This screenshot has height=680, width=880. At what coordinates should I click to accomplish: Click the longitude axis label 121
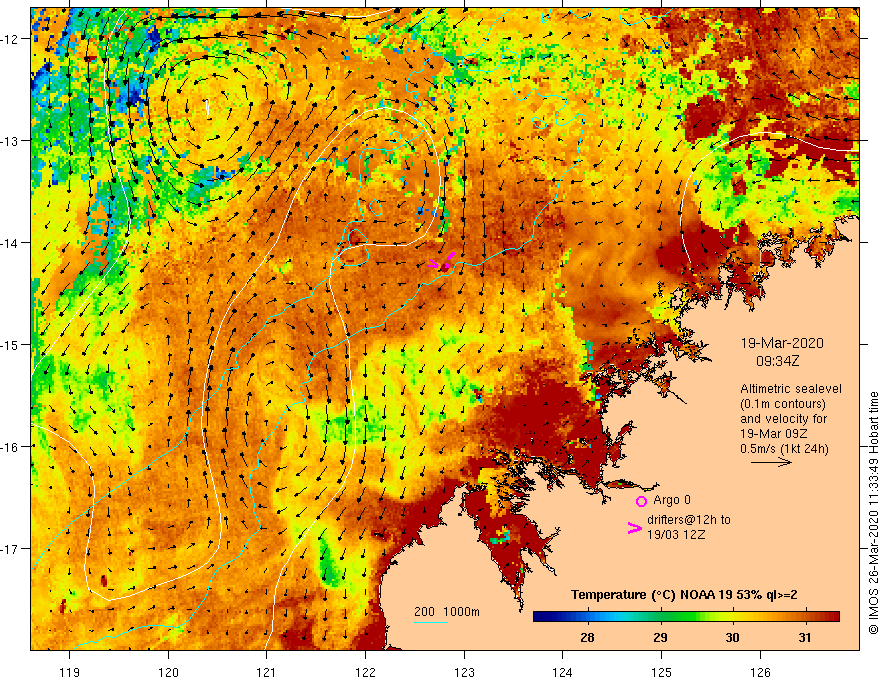267,672
